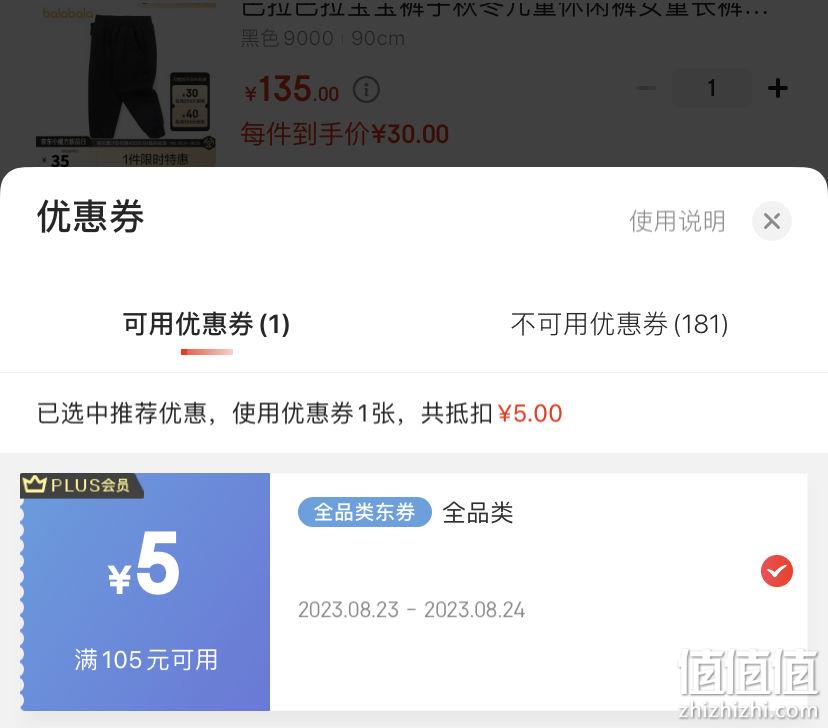Image resolution: width=828 pixels, height=728 pixels.
Task: Click the quantity field showing 1
Action: (711, 88)
